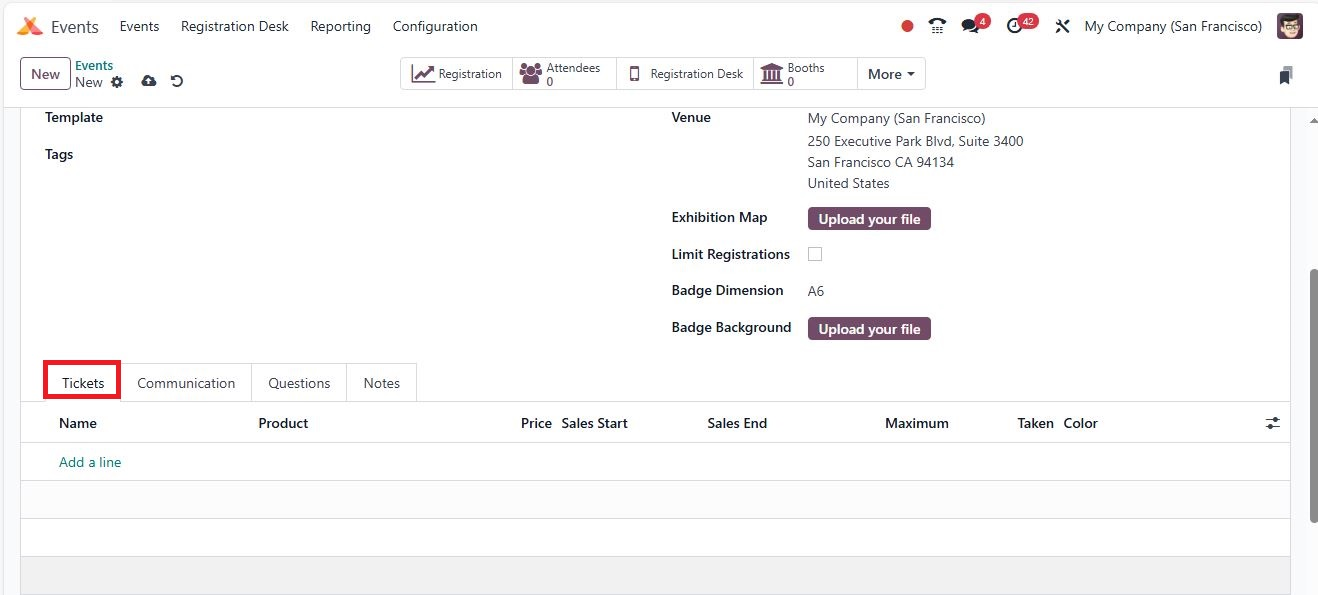Click the Odoo Events app logo

tap(30, 26)
